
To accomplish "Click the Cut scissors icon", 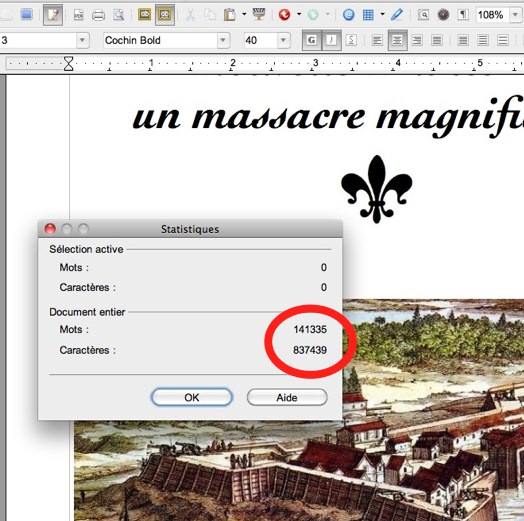I will 190,15.
